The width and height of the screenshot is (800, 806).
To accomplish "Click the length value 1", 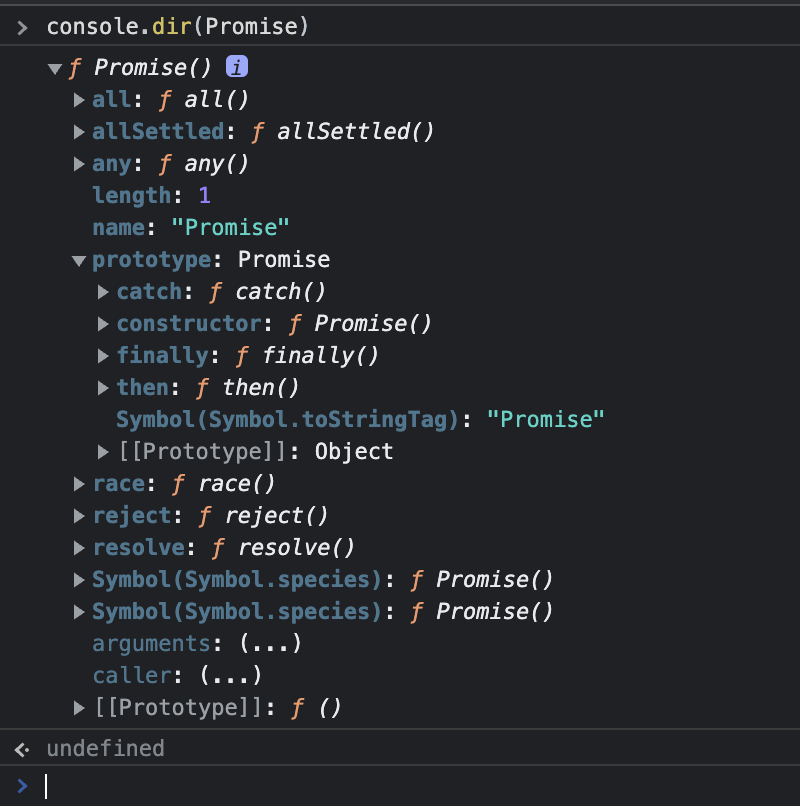I will [205, 195].
